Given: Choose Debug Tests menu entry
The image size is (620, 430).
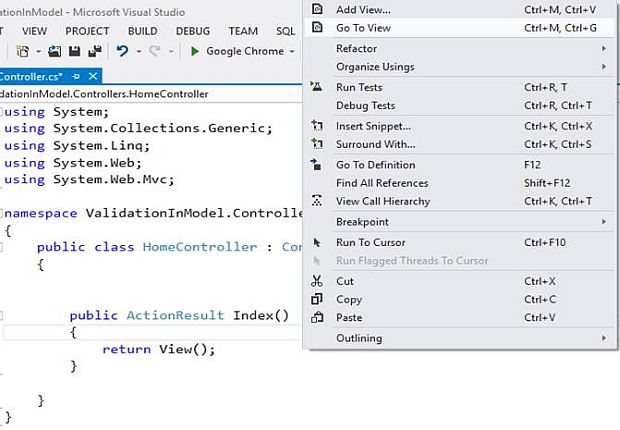Looking at the screenshot, I should tap(459, 105).
